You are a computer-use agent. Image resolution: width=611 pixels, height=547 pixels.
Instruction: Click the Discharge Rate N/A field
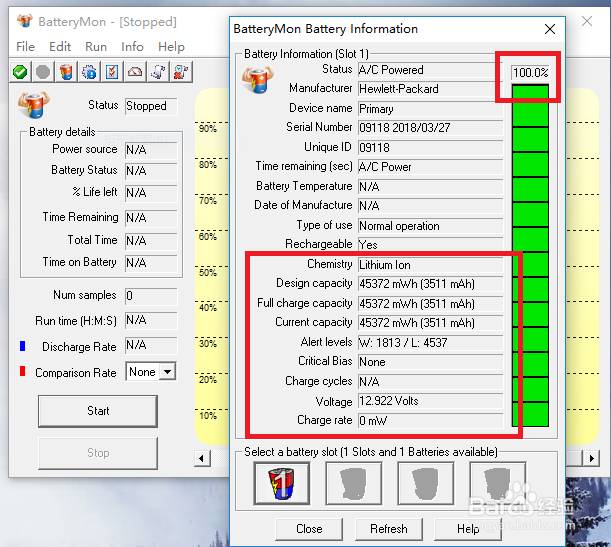pos(151,345)
